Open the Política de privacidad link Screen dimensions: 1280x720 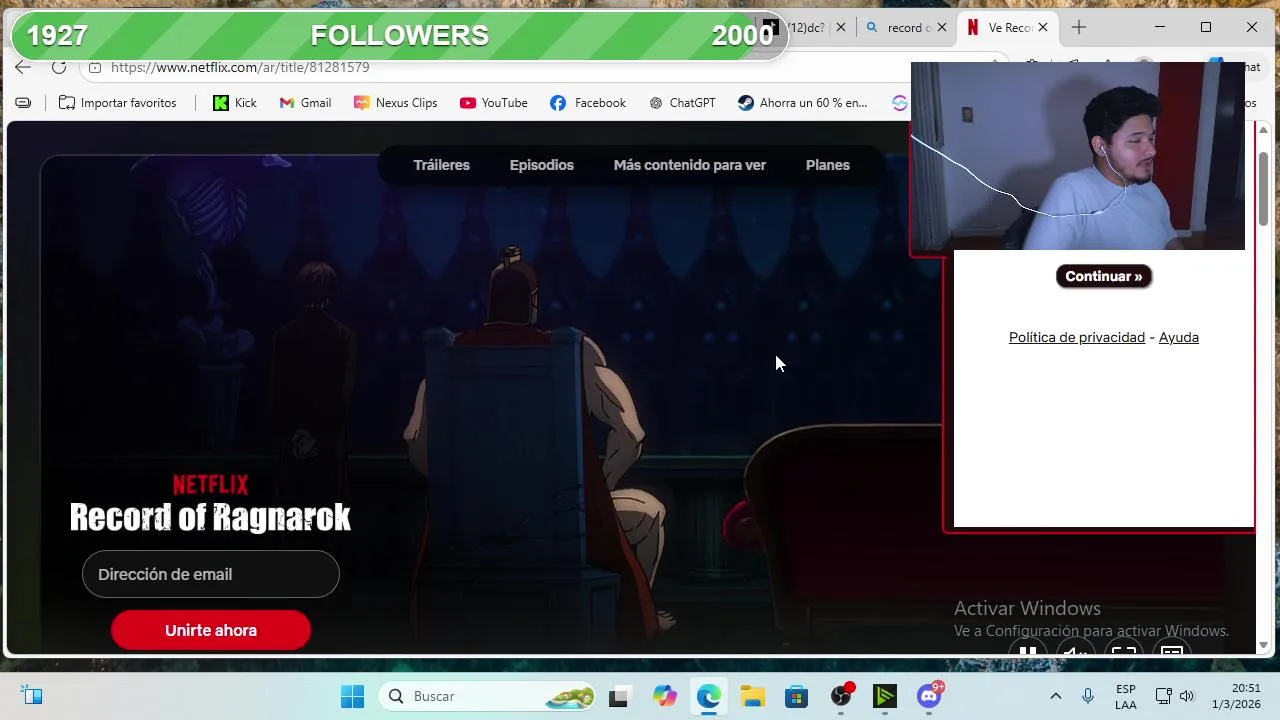click(1076, 337)
